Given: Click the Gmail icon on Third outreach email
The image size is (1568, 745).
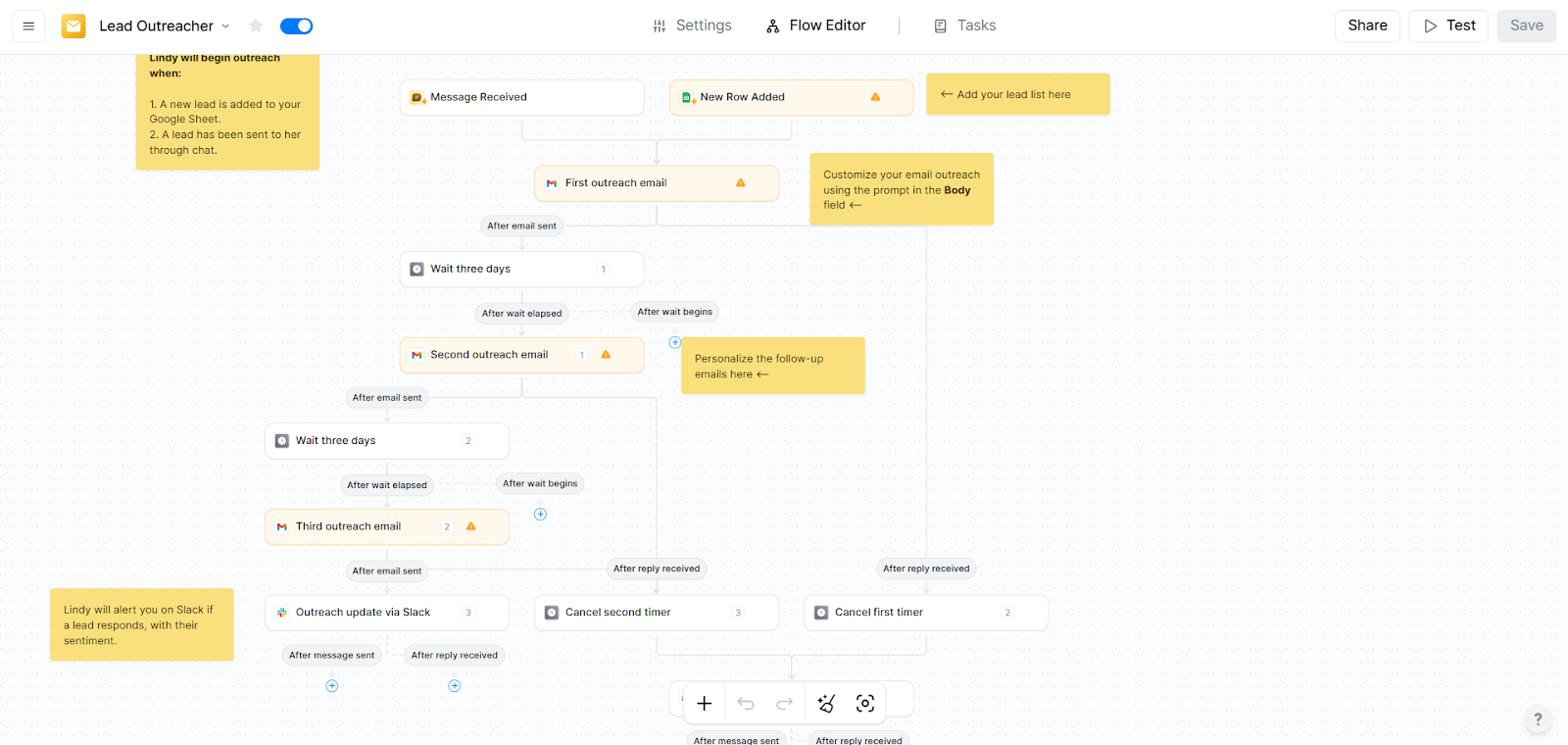Looking at the screenshot, I should 282,526.
